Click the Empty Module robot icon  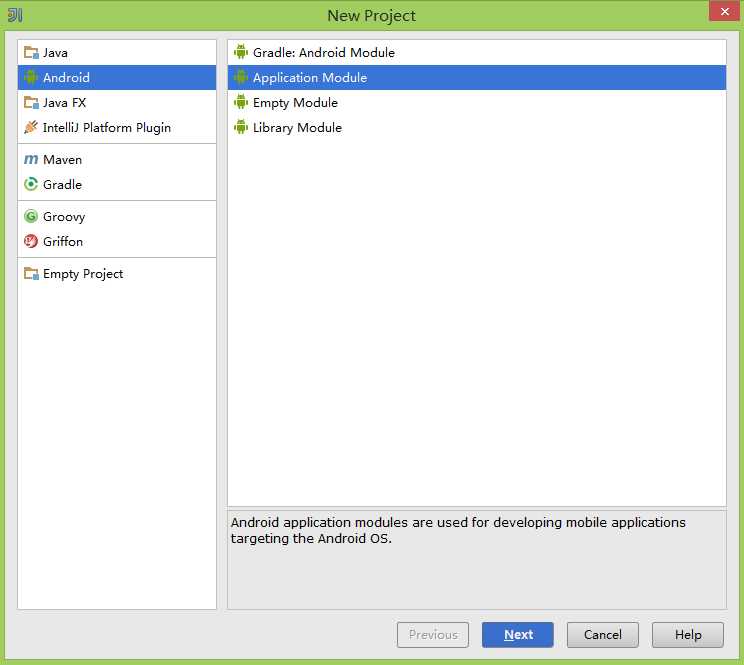241,102
